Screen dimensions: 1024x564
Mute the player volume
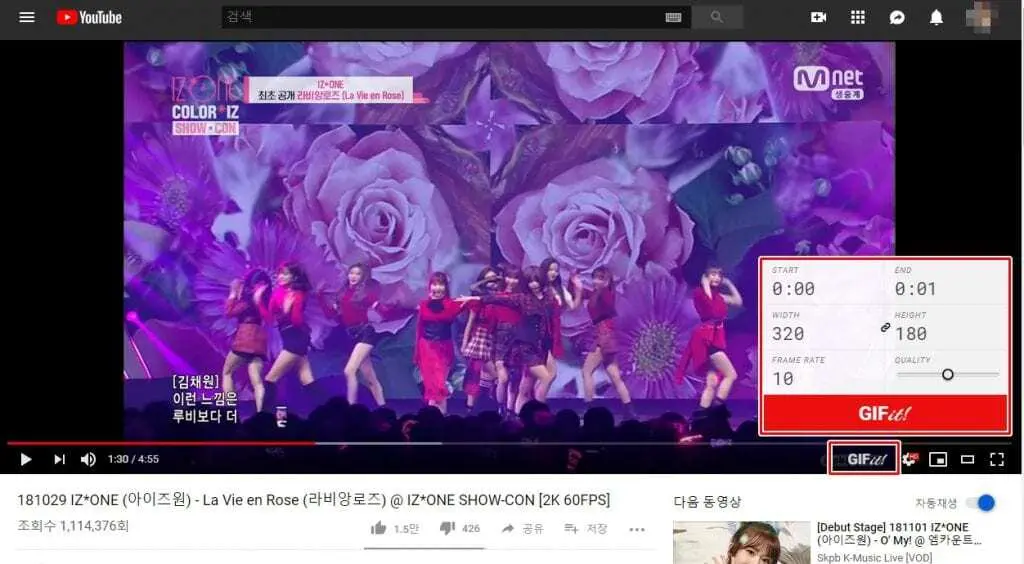[x=88, y=460]
